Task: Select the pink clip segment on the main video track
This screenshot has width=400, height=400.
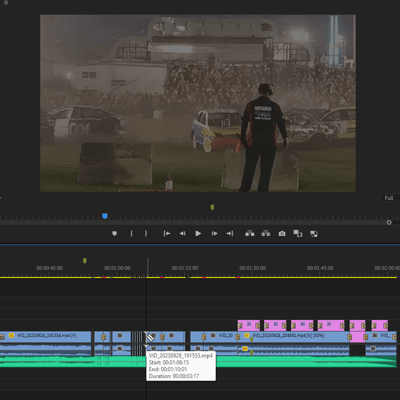Action: coord(357,337)
